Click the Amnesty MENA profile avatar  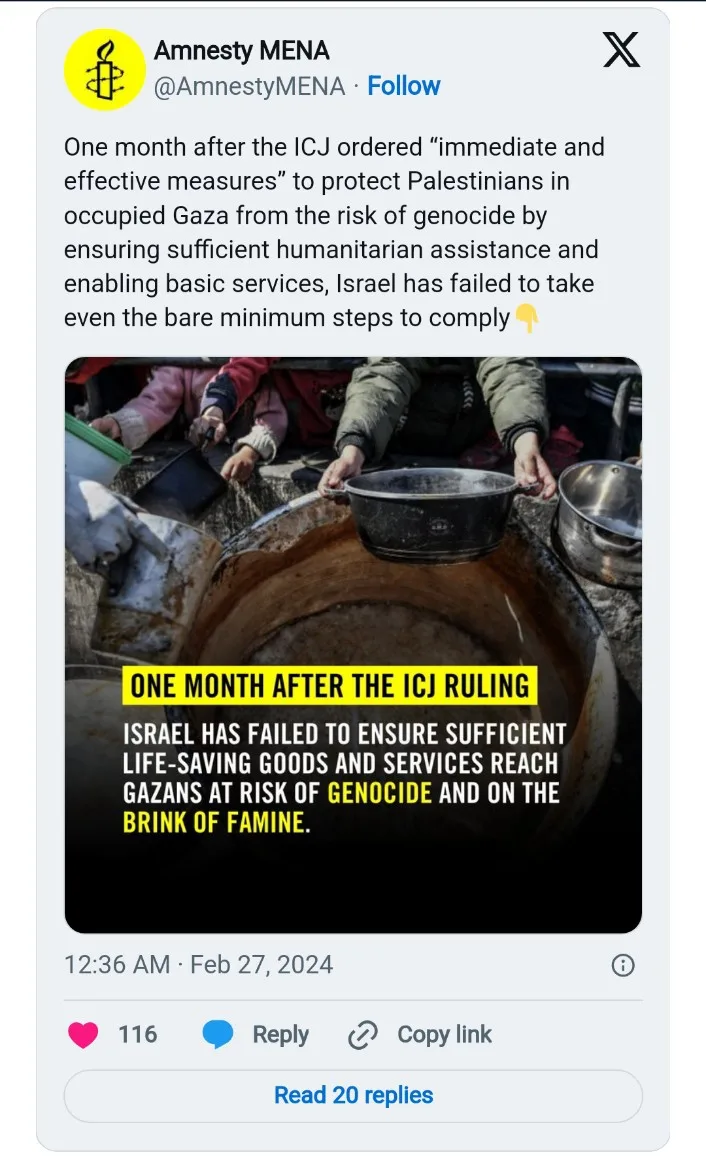click(105, 70)
